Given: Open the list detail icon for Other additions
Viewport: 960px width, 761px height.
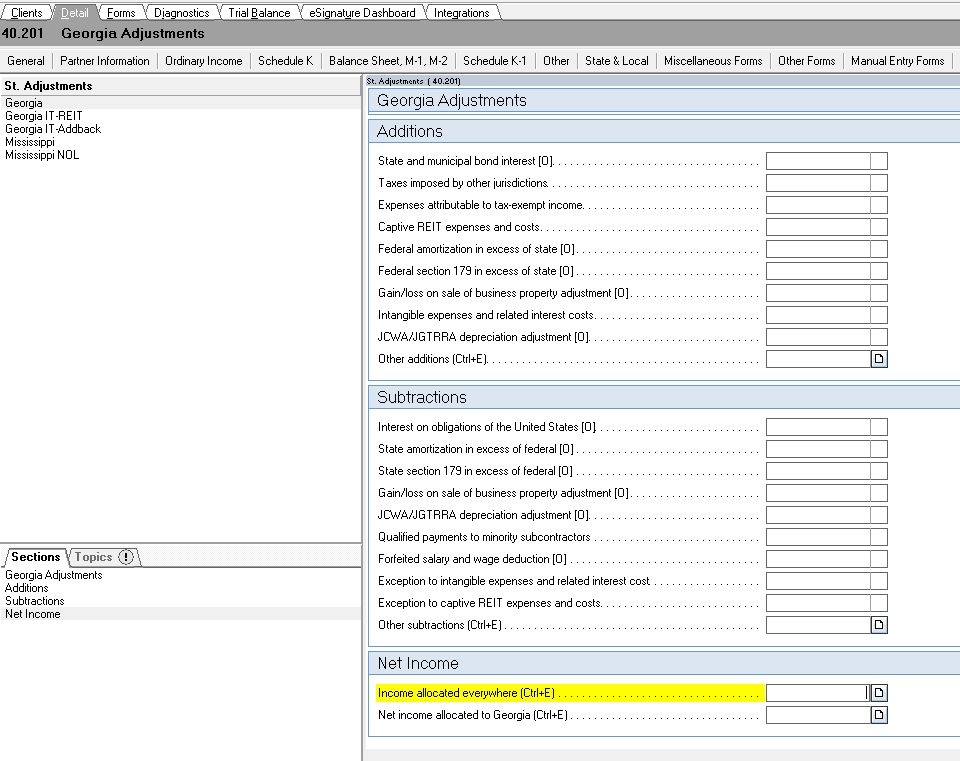Looking at the screenshot, I should (x=878, y=358).
